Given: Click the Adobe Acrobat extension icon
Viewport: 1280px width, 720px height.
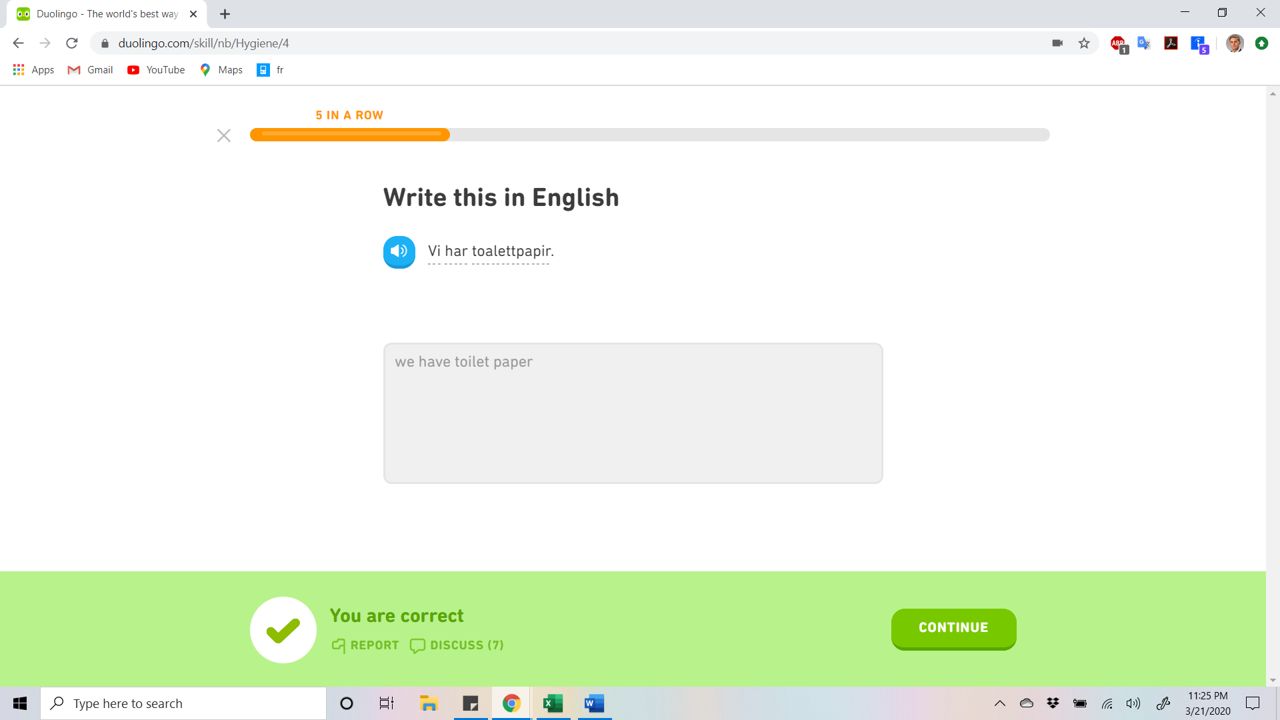Looking at the screenshot, I should pyautogui.click(x=1171, y=43).
